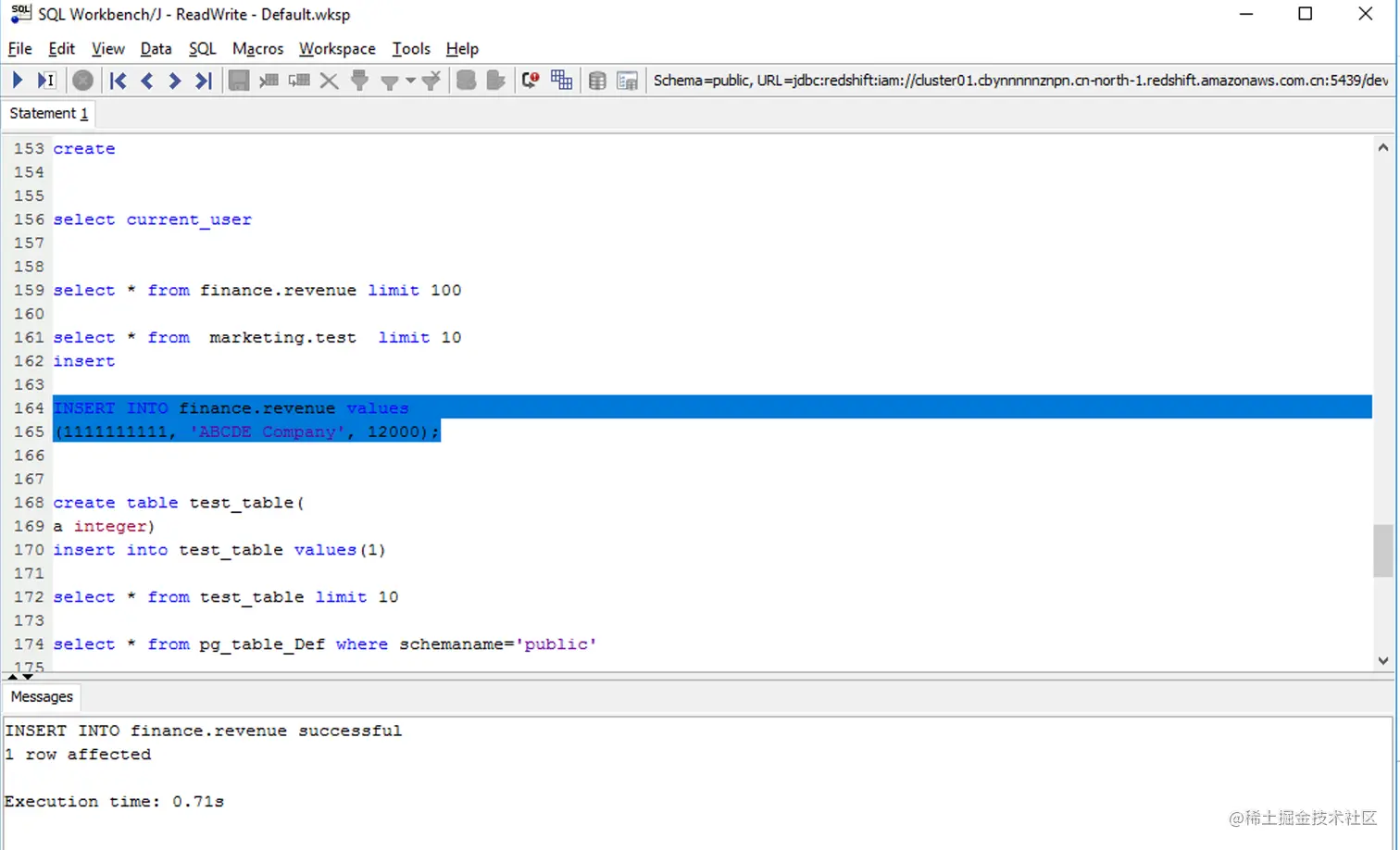Image resolution: width=1400 pixels, height=850 pixels.
Task: Open the Data menu
Action: [x=156, y=49]
